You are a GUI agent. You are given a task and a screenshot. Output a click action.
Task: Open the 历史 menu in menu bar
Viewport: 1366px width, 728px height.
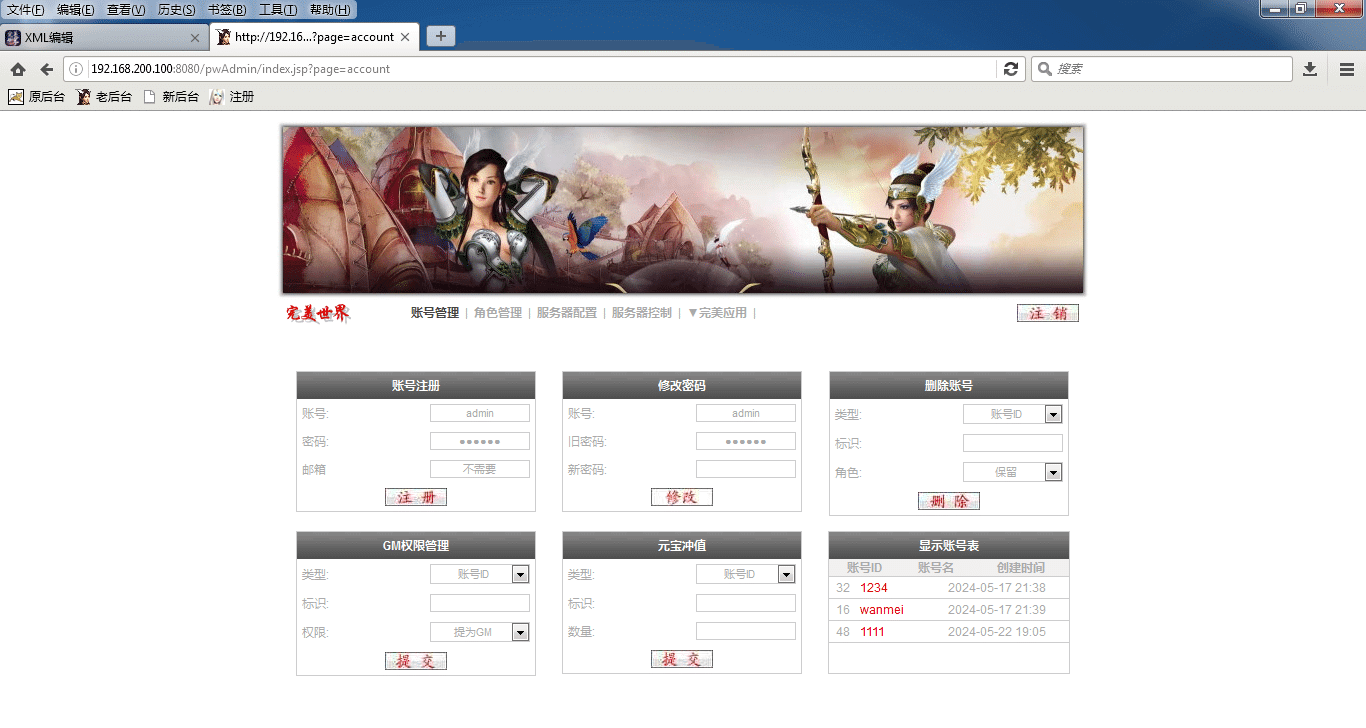(176, 10)
